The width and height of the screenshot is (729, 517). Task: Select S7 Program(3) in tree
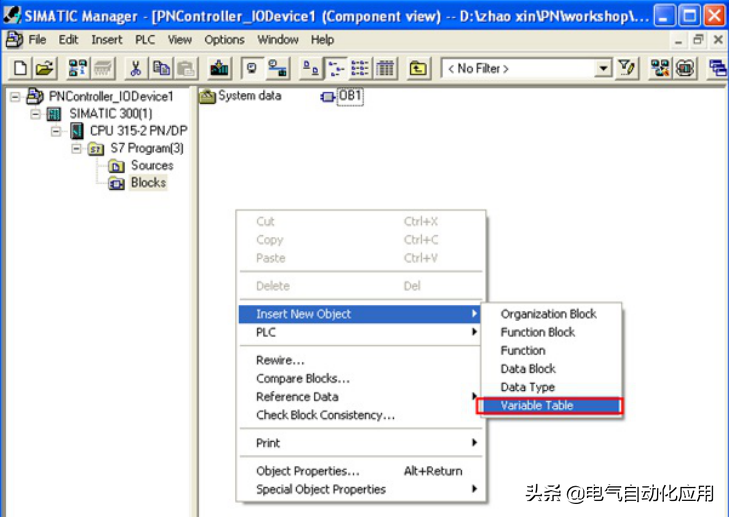coord(147,148)
